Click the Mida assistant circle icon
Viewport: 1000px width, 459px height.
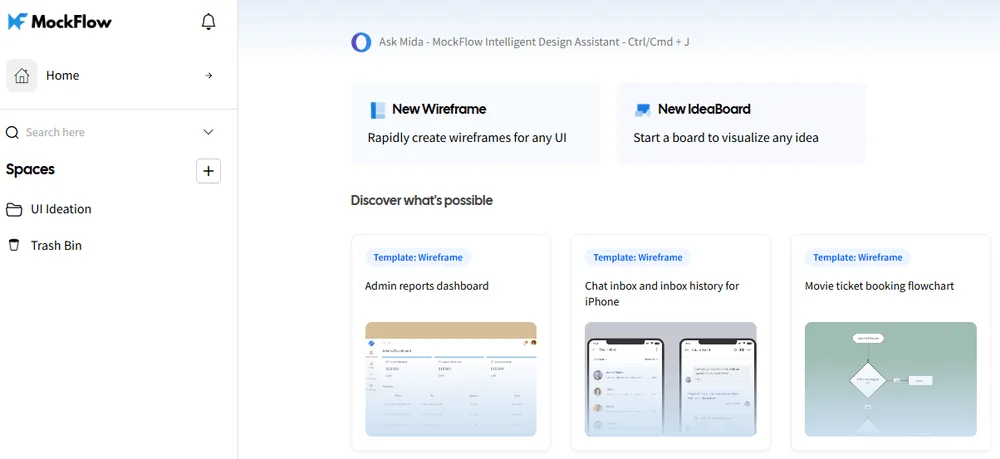361,42
